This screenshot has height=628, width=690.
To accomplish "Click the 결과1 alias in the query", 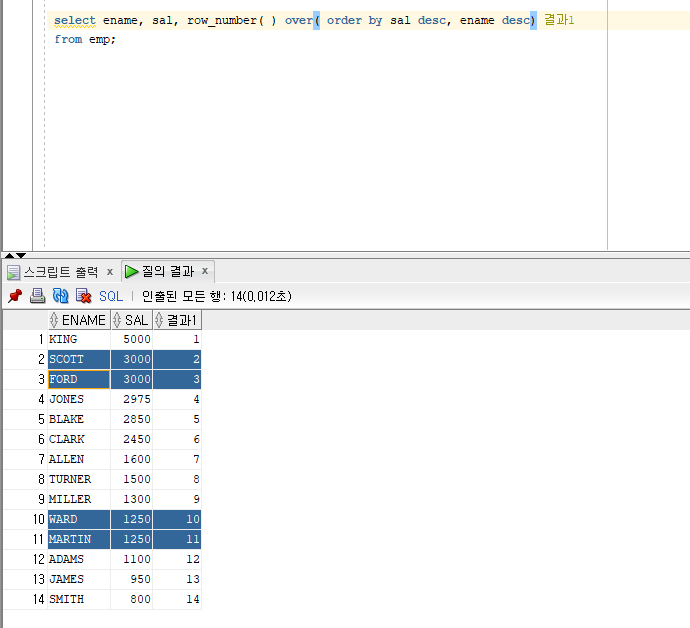I will 559,20.
